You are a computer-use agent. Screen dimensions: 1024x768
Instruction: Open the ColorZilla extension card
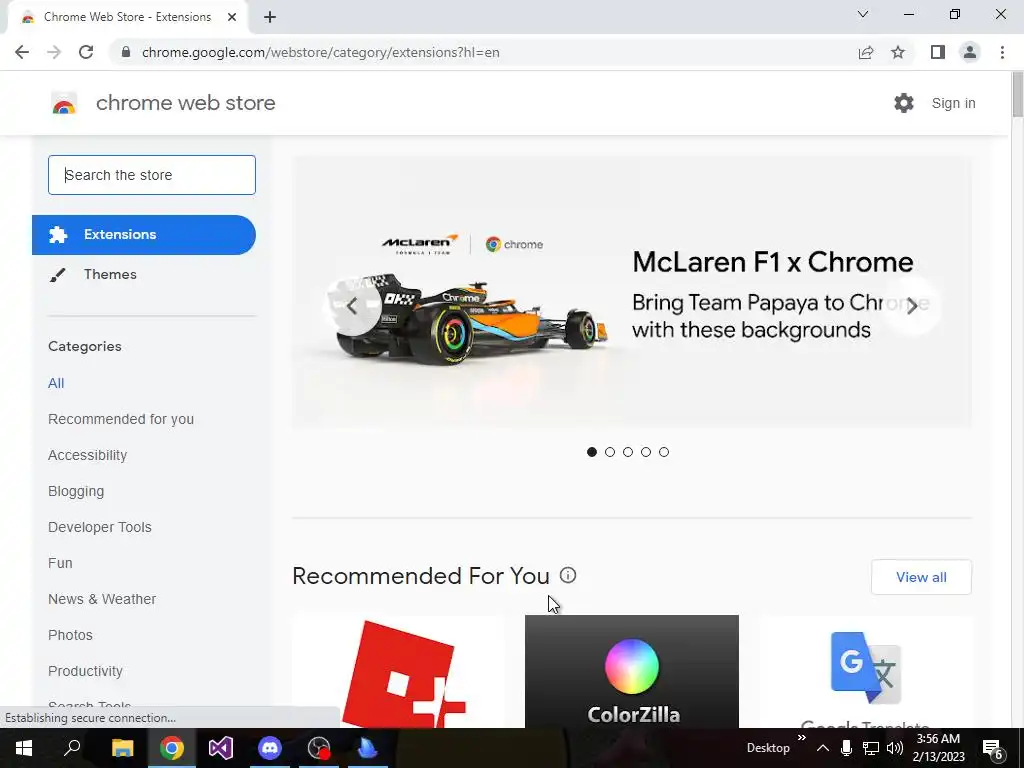click(632, 671)
